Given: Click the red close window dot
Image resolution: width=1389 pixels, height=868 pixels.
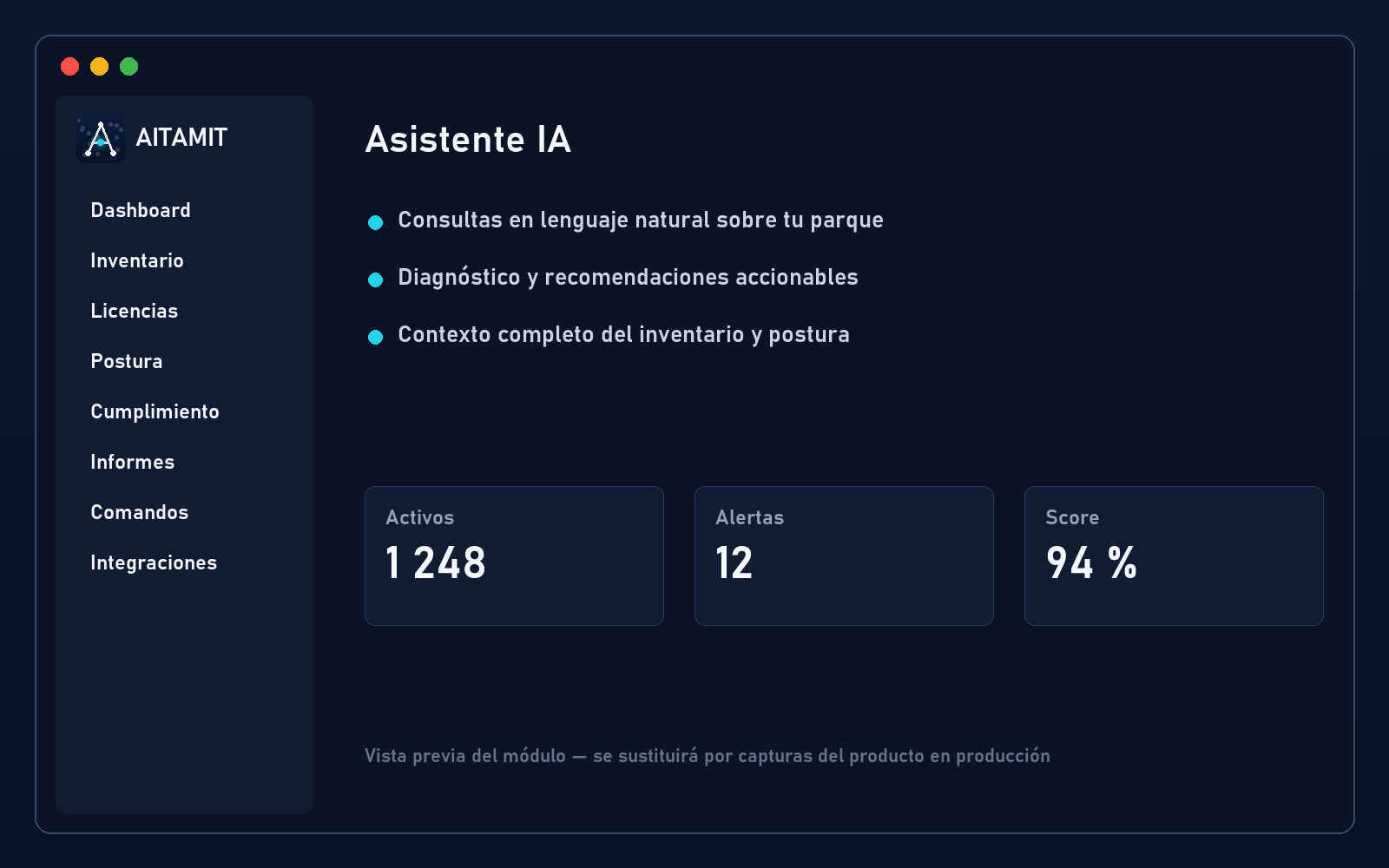Looking at the screenshot, I should [70, 67].
